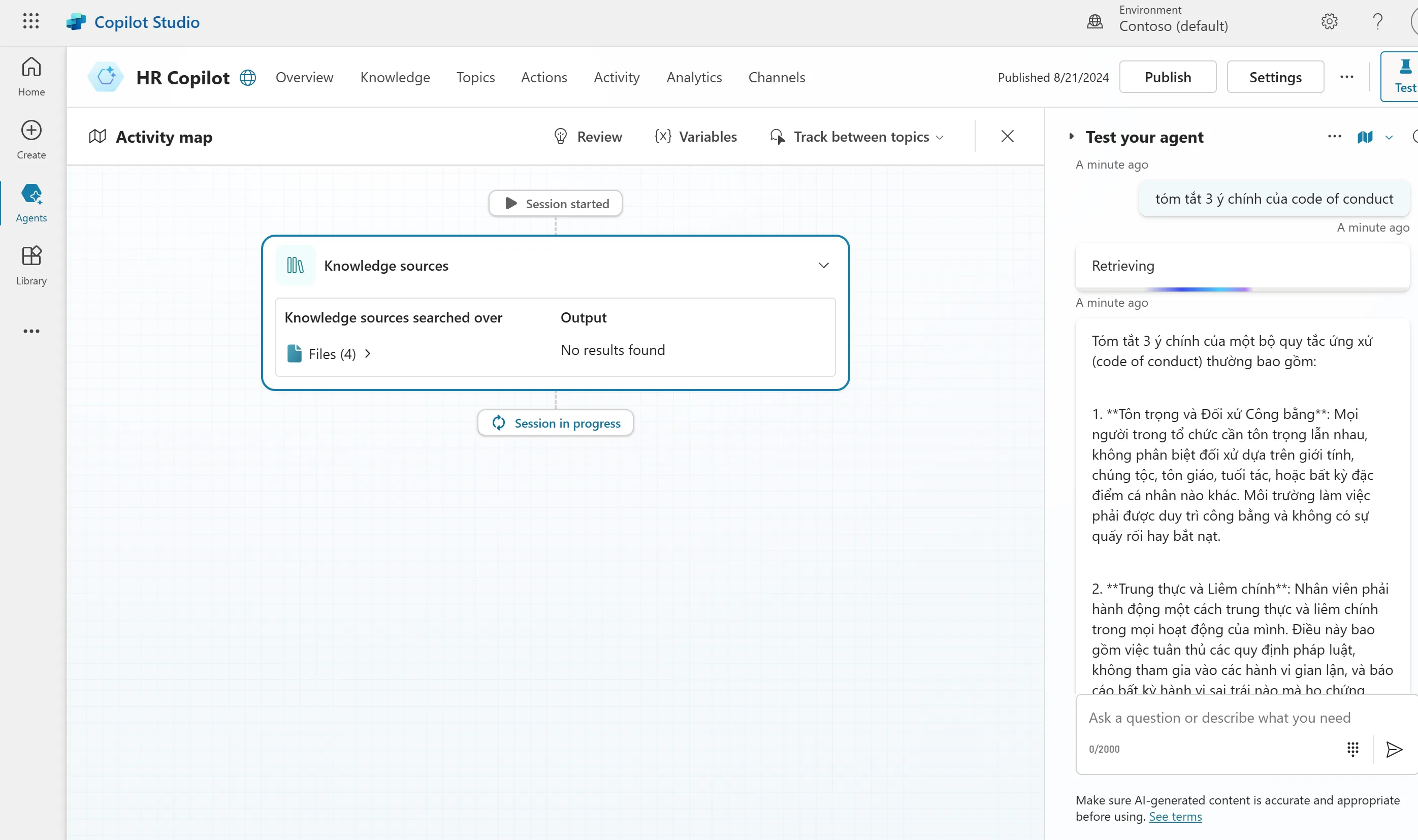Open the See terms link
Viewport: 1418px width, 840px height.
(1175, 816)
